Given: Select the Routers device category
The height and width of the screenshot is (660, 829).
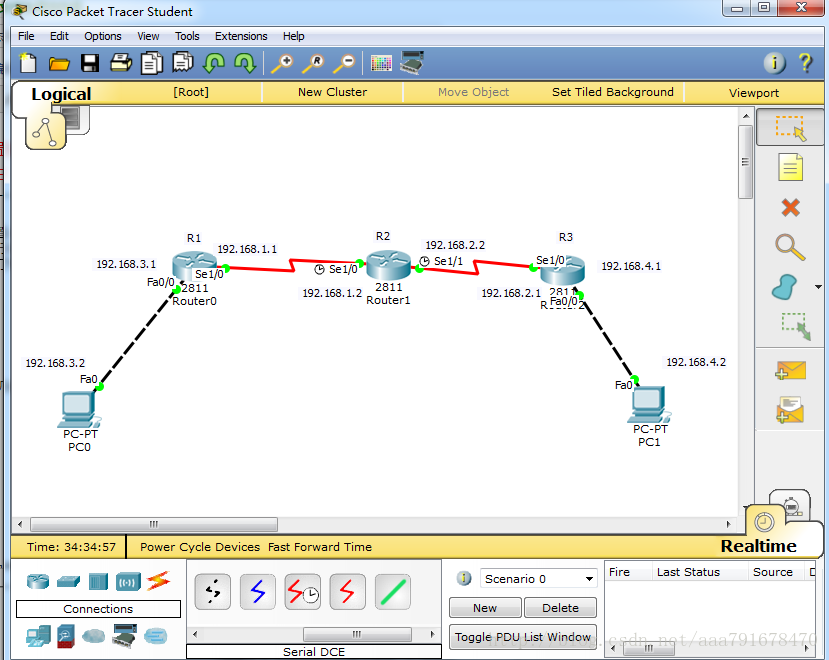Looking at the screenshot, I should coord(38,581).
